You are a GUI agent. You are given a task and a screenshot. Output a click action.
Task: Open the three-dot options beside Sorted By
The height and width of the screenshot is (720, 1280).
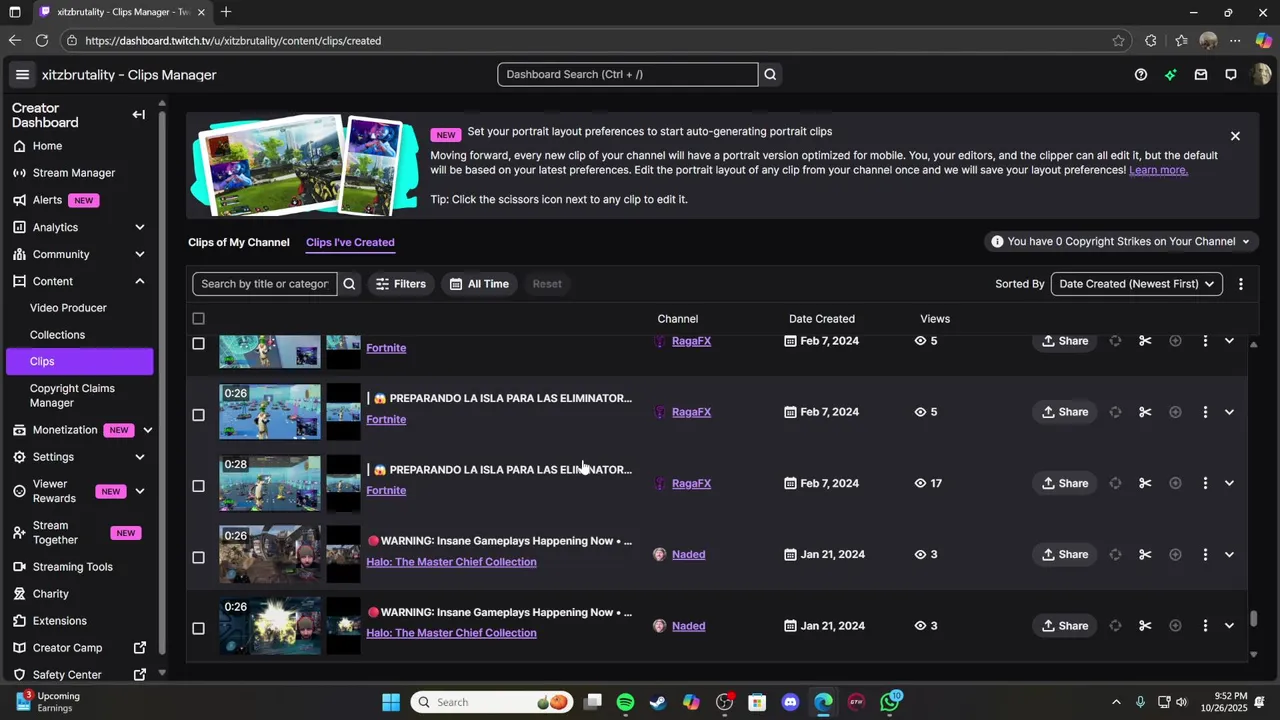(x=1241, y=284)
